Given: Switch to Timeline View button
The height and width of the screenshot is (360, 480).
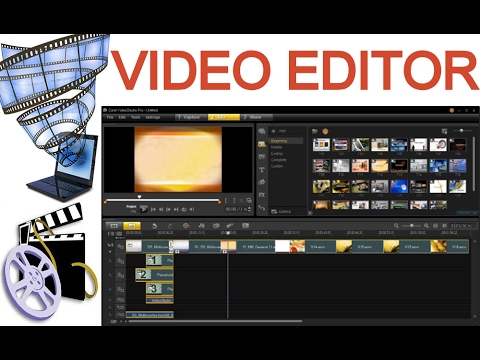Looking at the screenshot, I should 132,226.
